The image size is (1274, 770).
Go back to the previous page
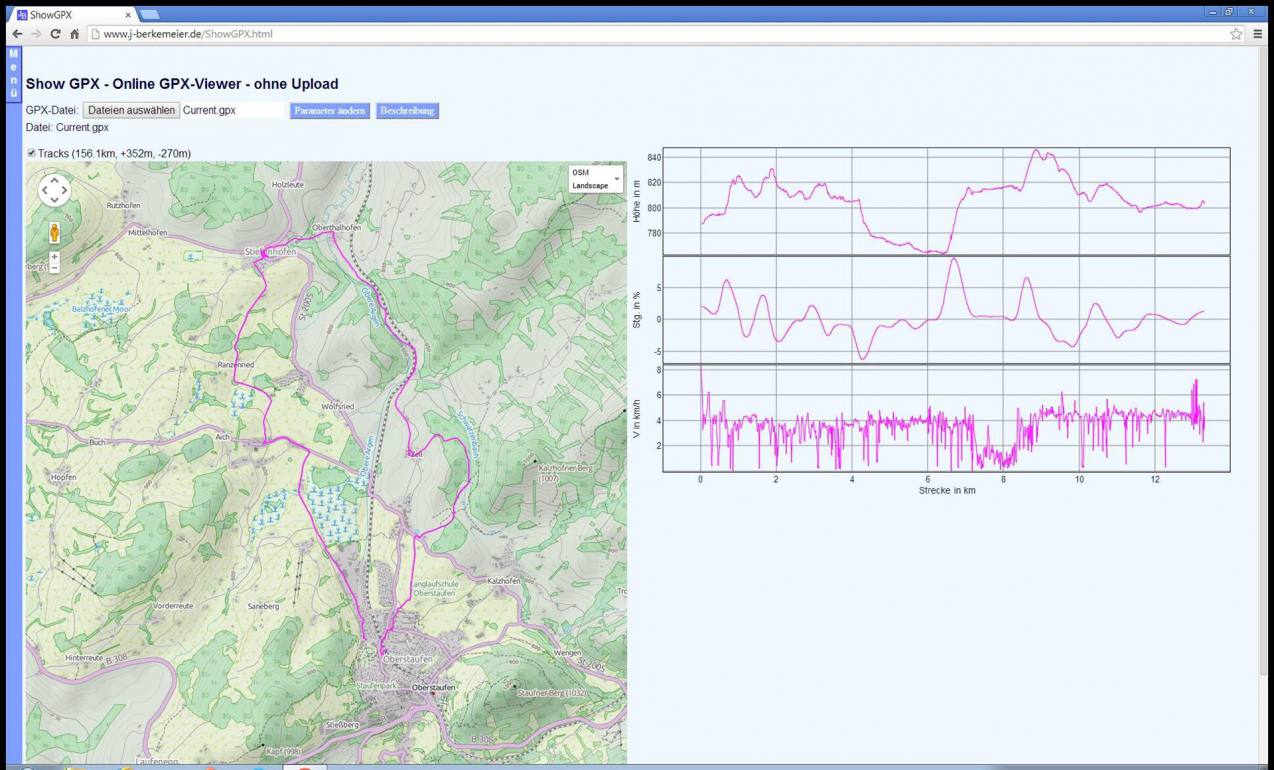tap(17, 34)
